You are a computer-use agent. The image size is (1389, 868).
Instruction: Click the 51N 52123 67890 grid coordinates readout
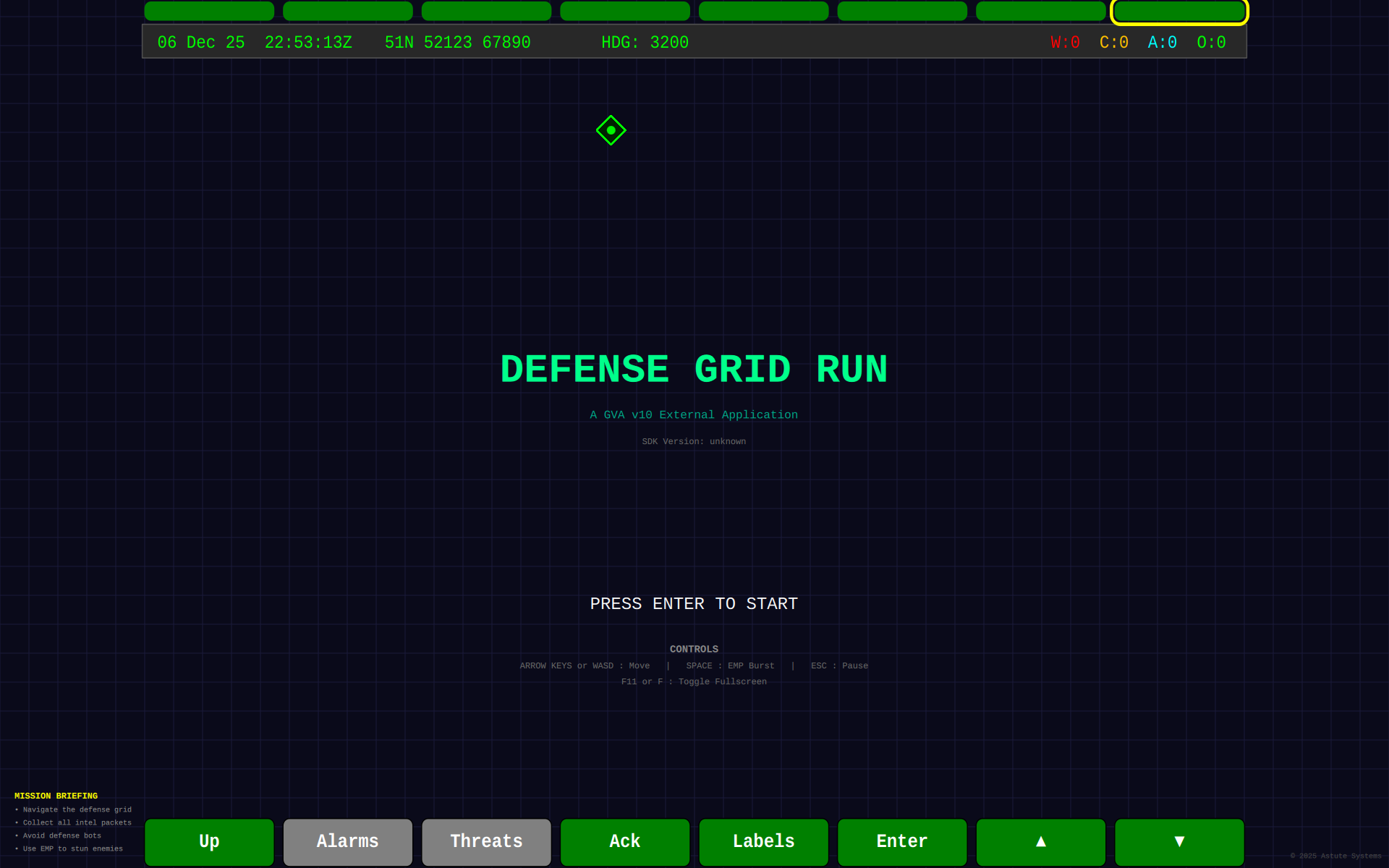click(x=457, y=43)
